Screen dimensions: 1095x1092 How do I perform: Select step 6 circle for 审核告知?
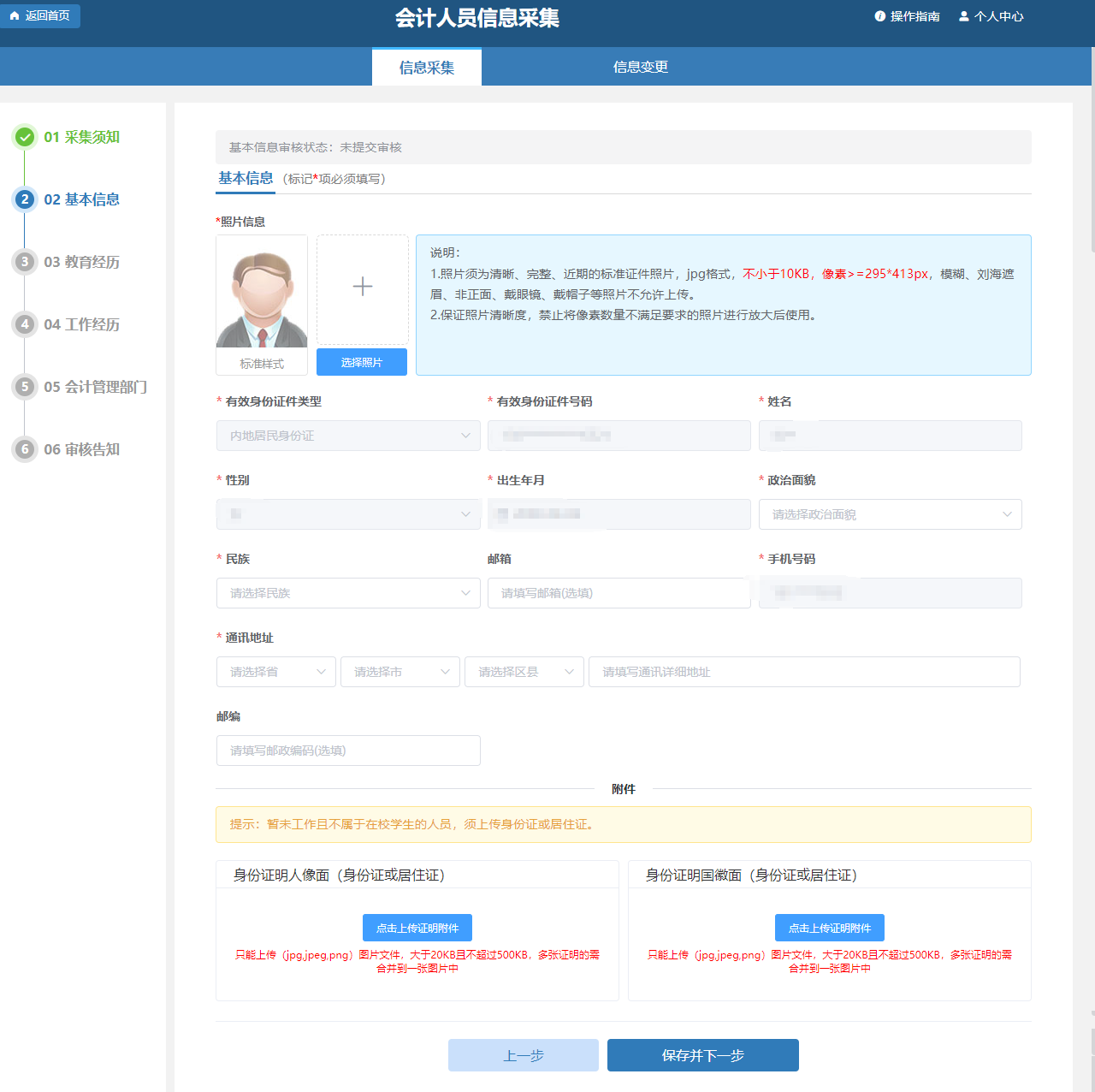[25, 449]
